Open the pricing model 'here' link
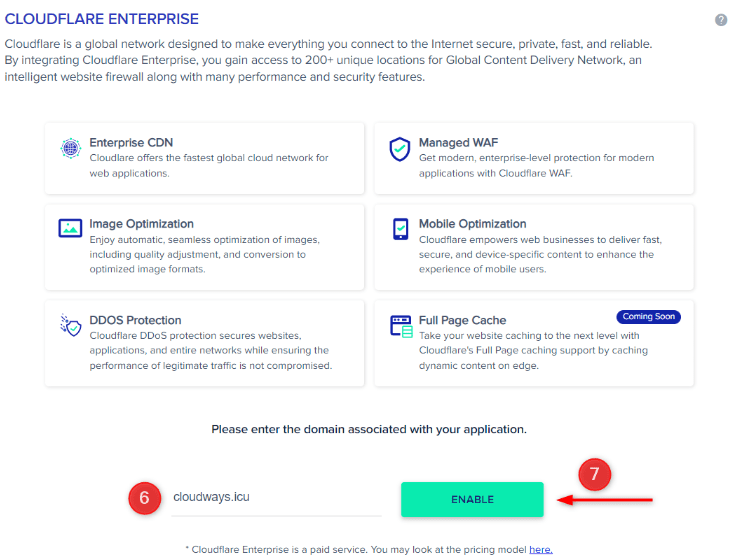This screenshot has width=740, height=557. coord(540,549)
